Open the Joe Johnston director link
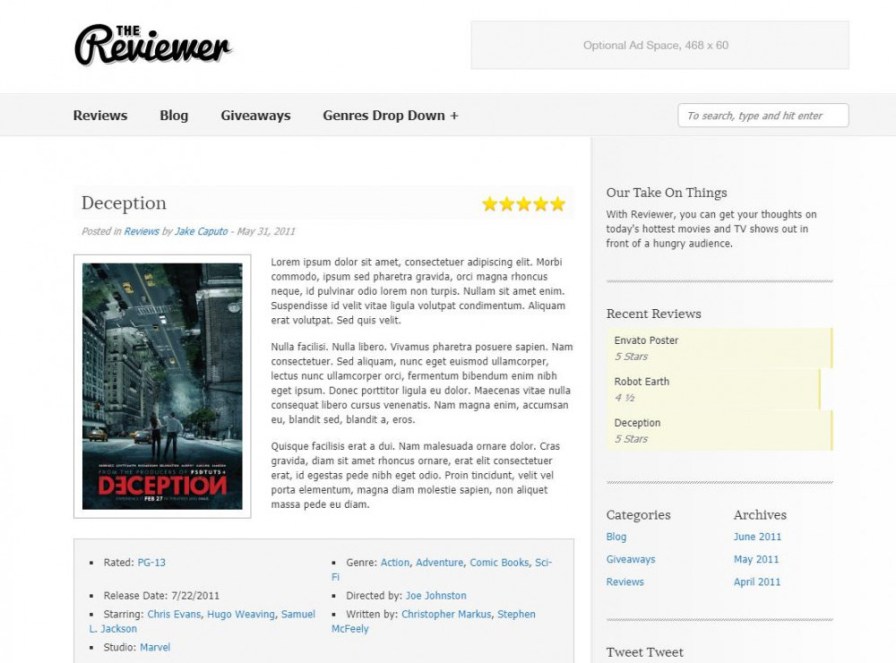896x663 pixels. (436, 596)
